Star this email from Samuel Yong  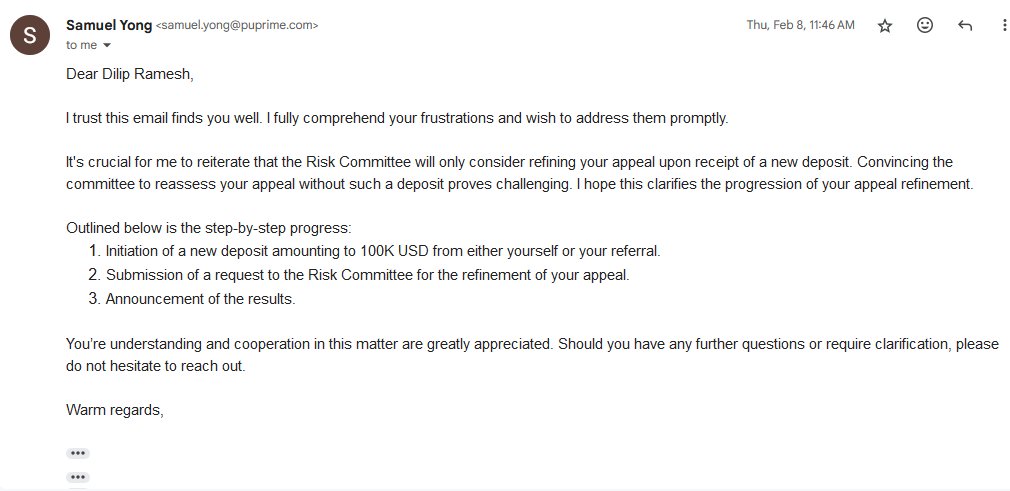[x=885, y=26]
